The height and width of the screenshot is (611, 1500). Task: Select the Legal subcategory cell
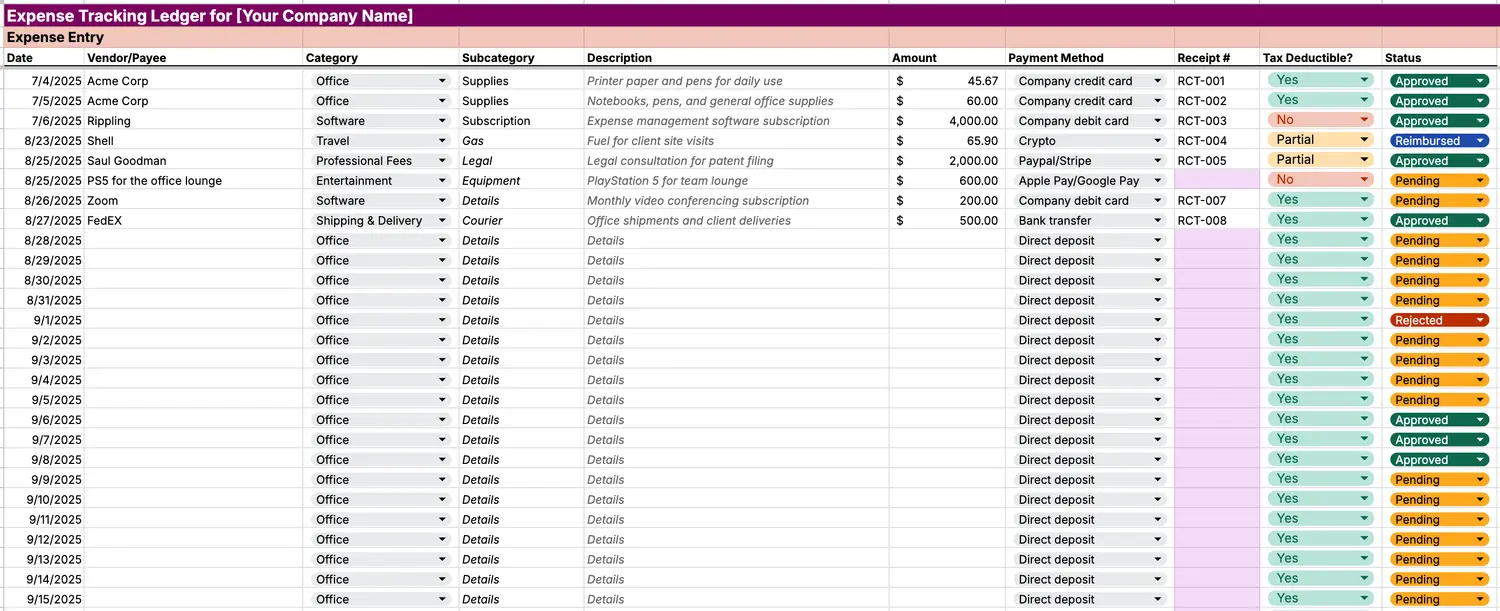[521, 161]
